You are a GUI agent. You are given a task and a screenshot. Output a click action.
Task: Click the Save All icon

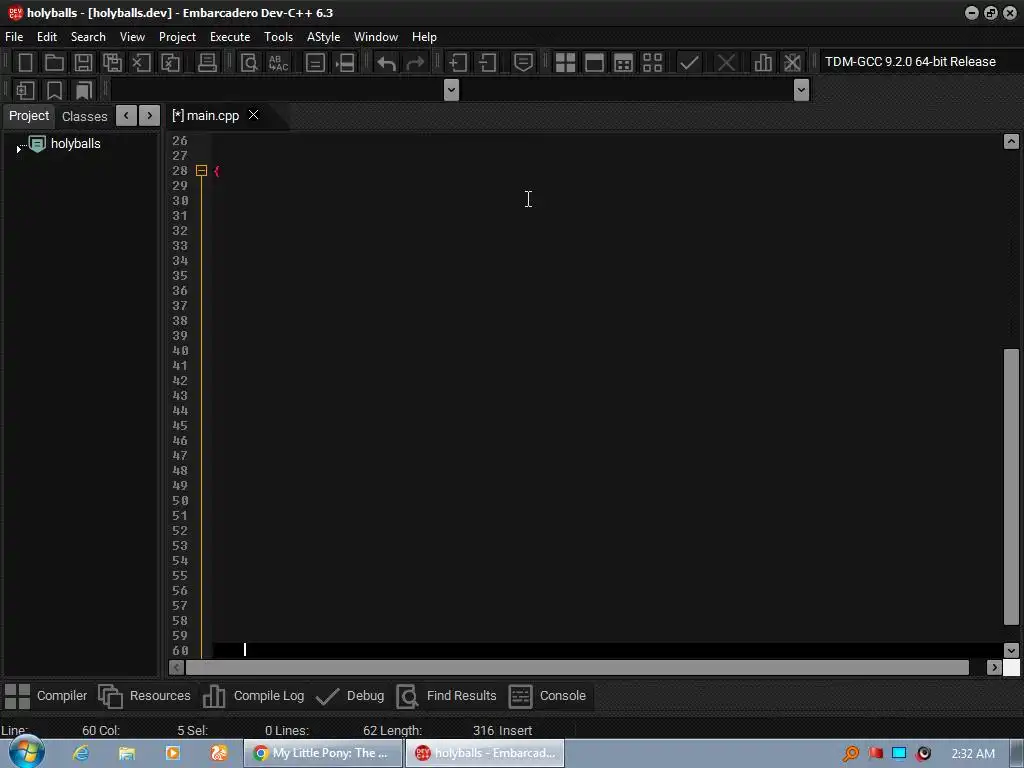[x=112, y=63]
